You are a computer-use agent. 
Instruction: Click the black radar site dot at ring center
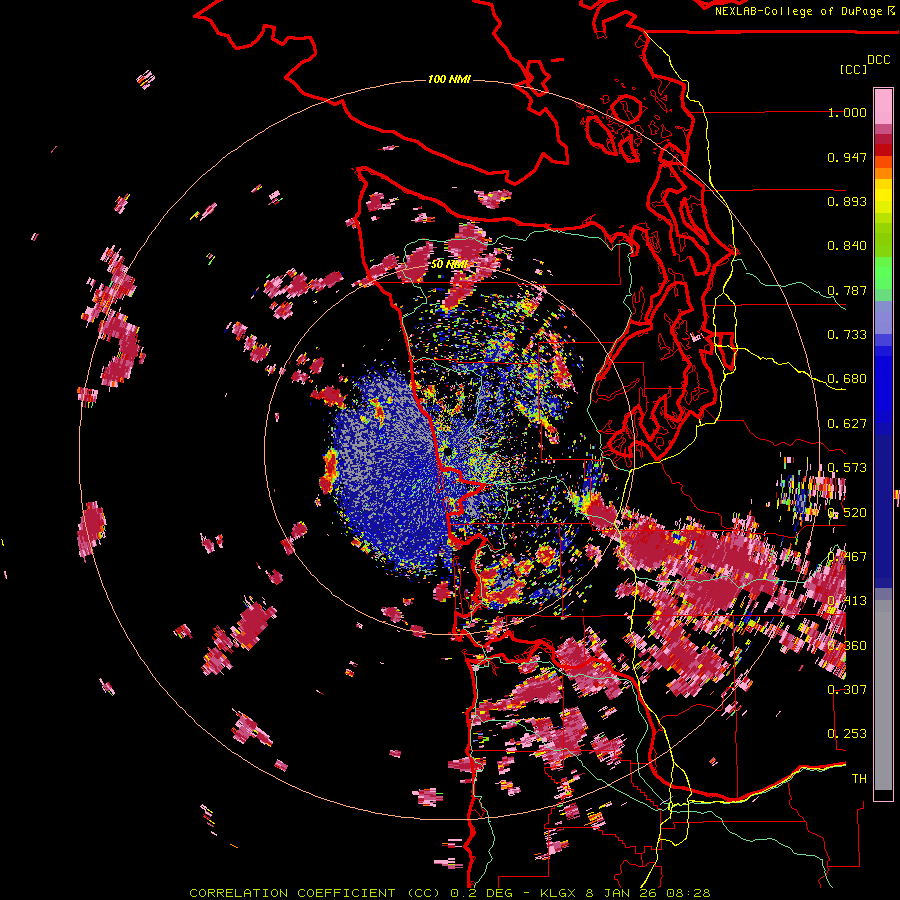pos(448,452)
